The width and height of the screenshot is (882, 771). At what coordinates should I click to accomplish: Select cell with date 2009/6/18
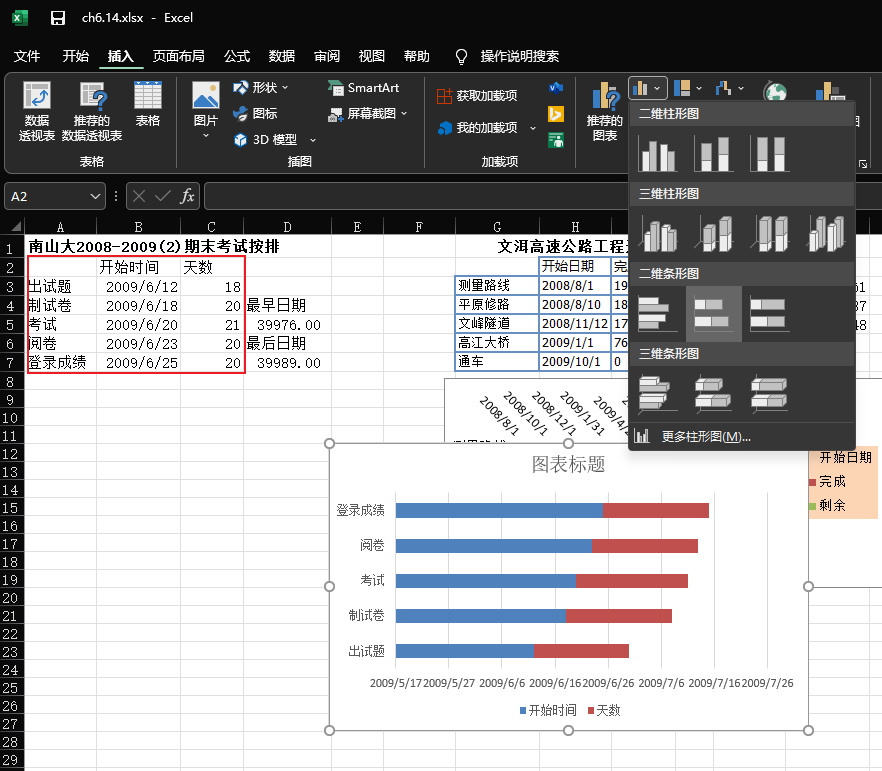138,305
